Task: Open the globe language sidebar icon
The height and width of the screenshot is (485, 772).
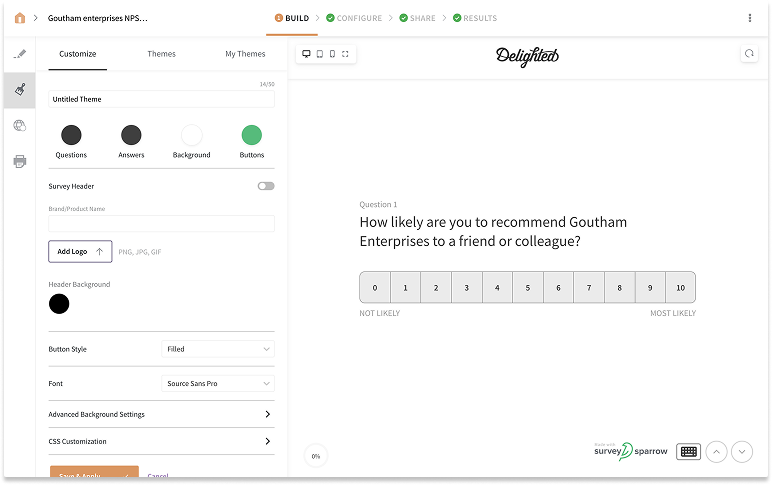Action: pos(20,126)
